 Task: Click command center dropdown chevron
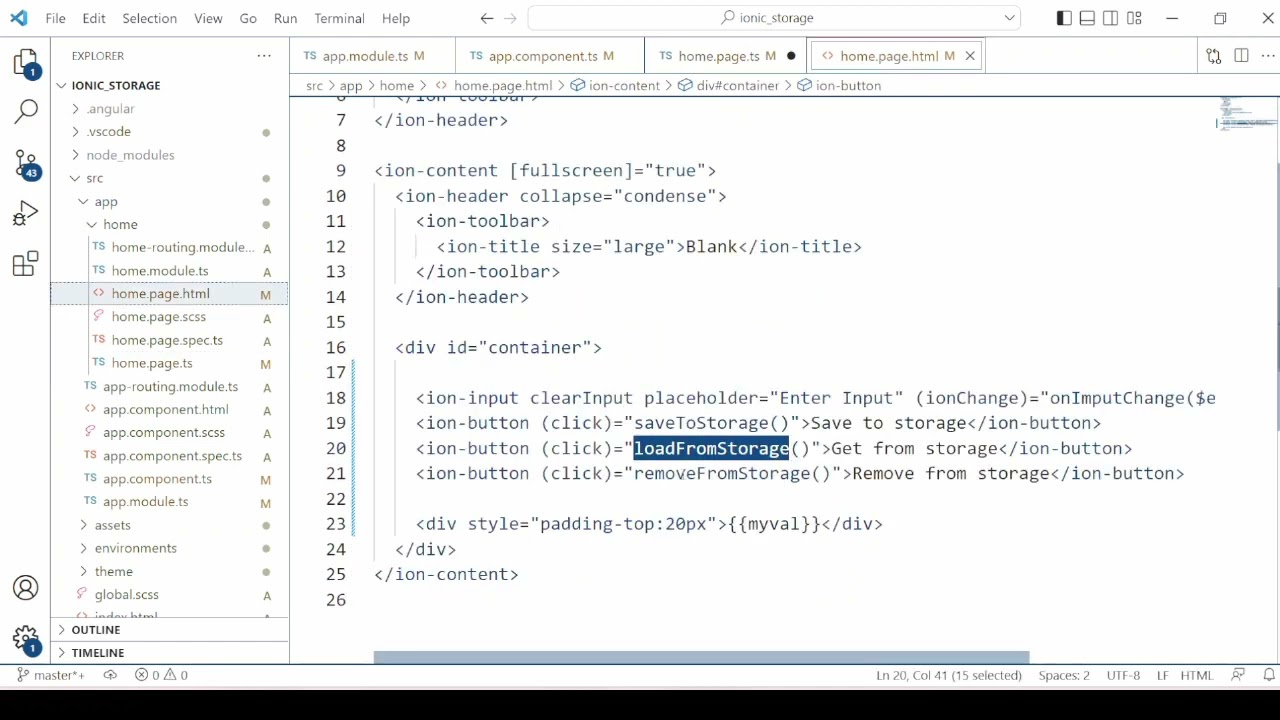tap(1010, 18)
